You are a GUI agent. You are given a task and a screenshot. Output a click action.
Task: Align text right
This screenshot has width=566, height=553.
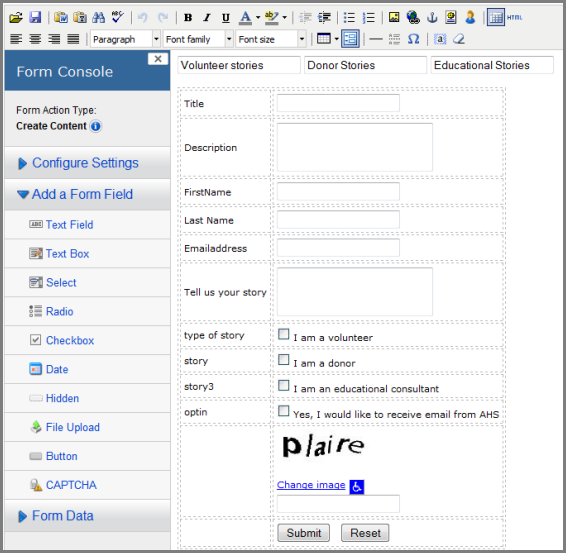tap(54, 39)
